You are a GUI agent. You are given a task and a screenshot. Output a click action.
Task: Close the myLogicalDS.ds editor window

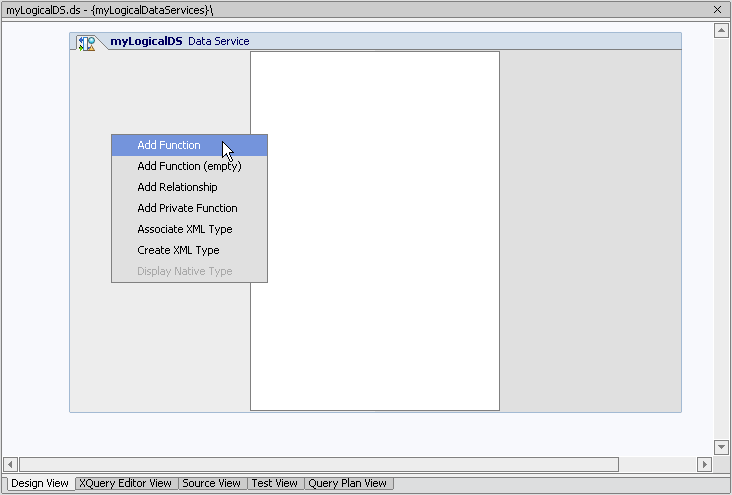coord(718,9)
